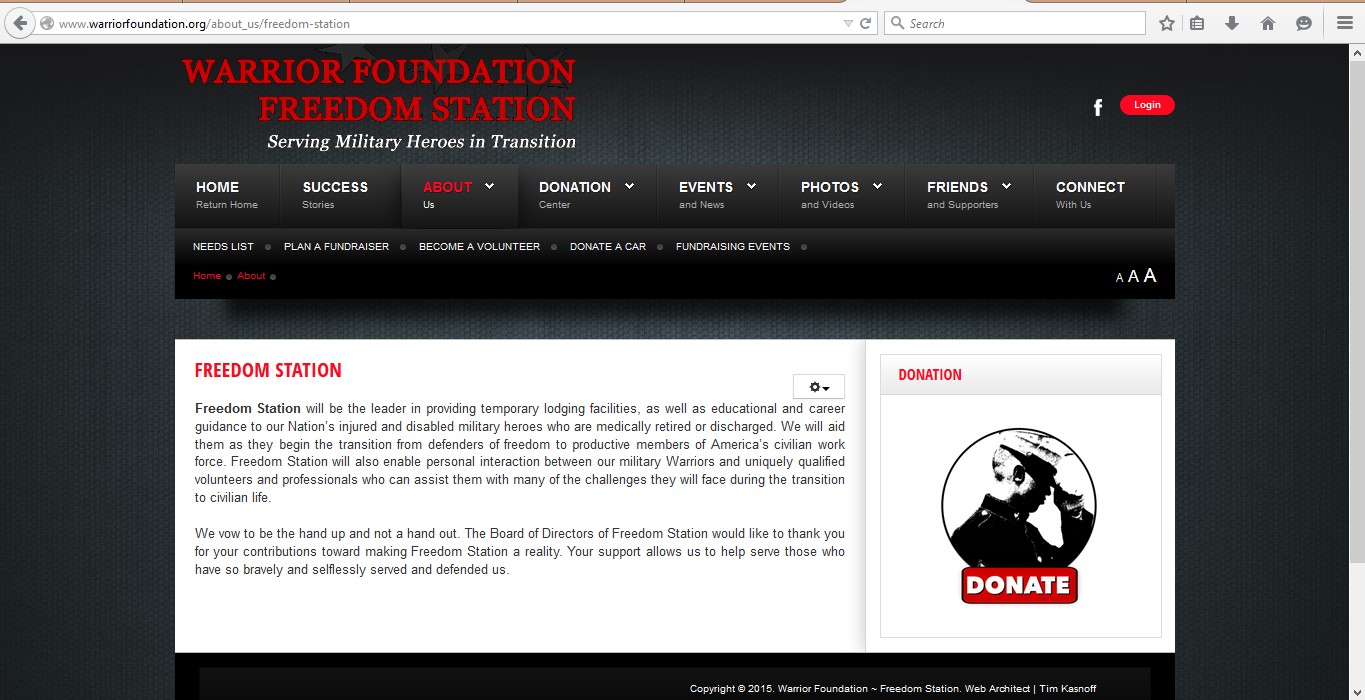Focus the browser Search field
The height and width of the screenshot is (700, 1365).
click(1015, 23)
